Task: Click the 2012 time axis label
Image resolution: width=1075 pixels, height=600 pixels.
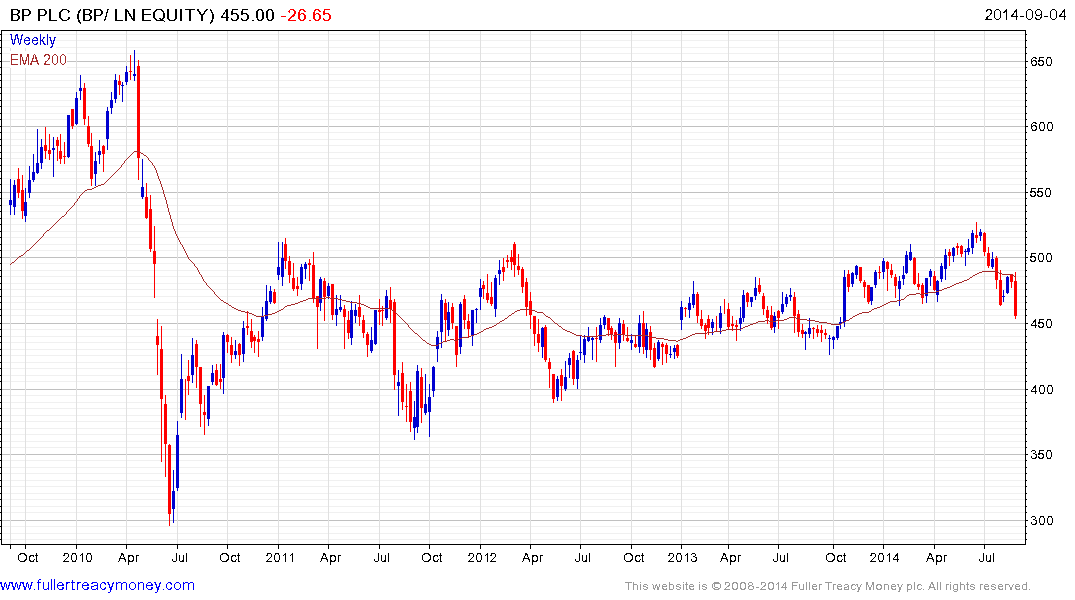Action: pyautogui.click(x=481, y=557)
